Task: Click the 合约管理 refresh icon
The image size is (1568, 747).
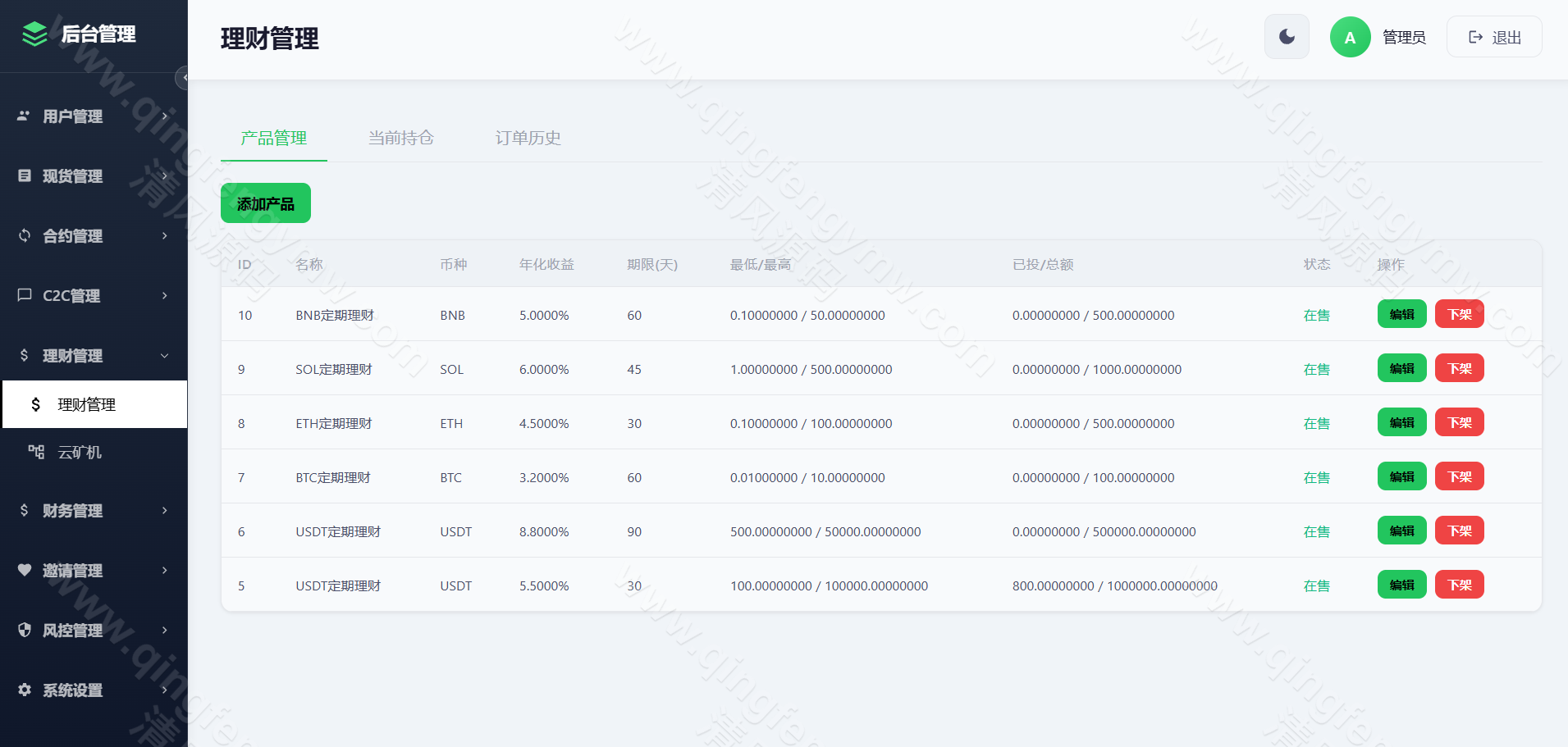Action: [x=24, y=236]
